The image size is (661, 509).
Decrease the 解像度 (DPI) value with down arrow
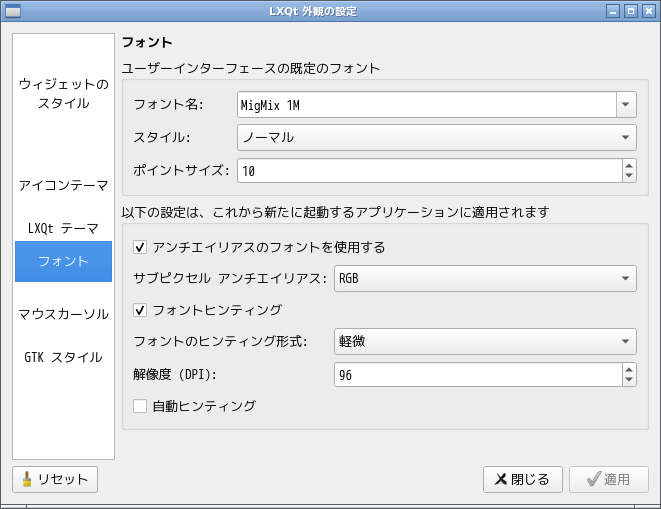[629, 380]
